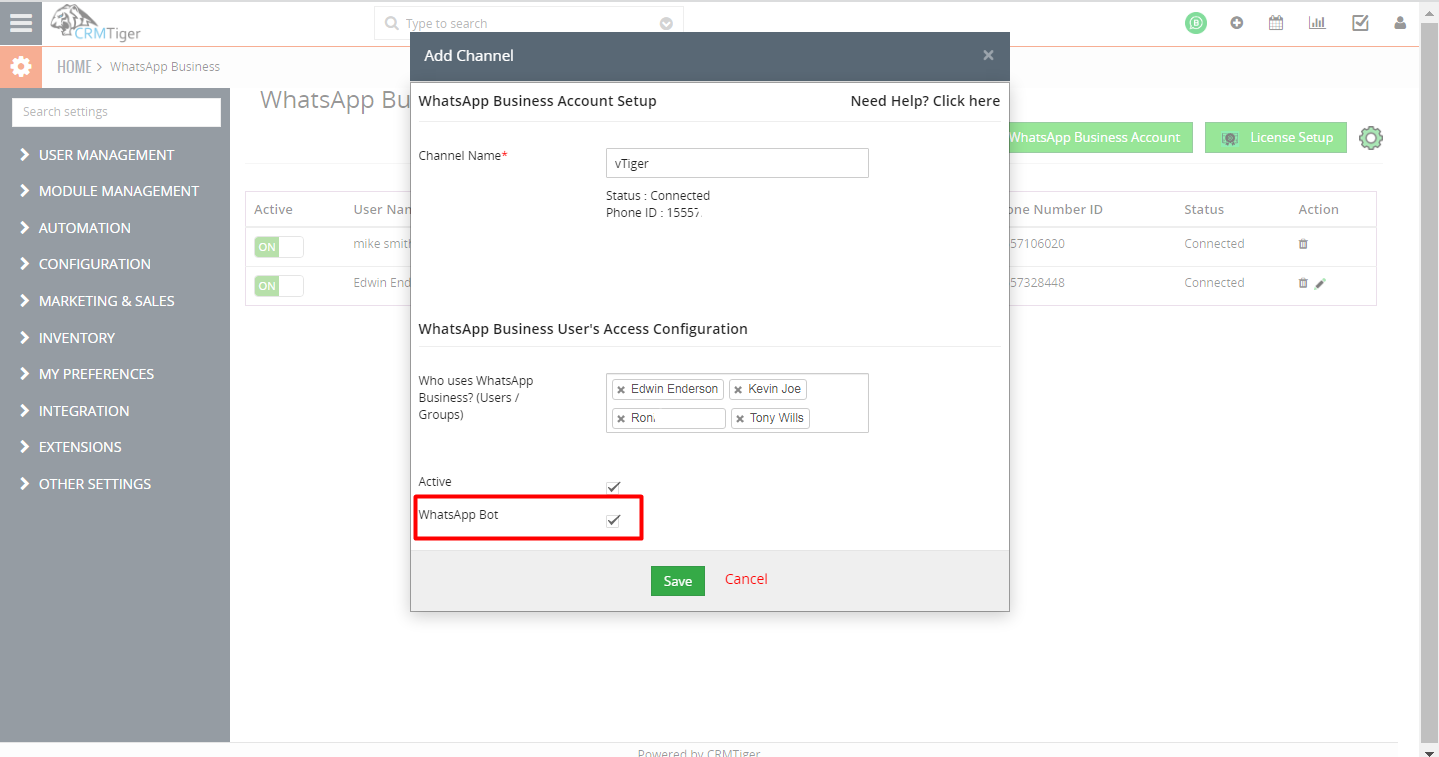Delete the mike smith row via trash icon
This screenshot has width=1439, height=757.
click(1302, 244)
